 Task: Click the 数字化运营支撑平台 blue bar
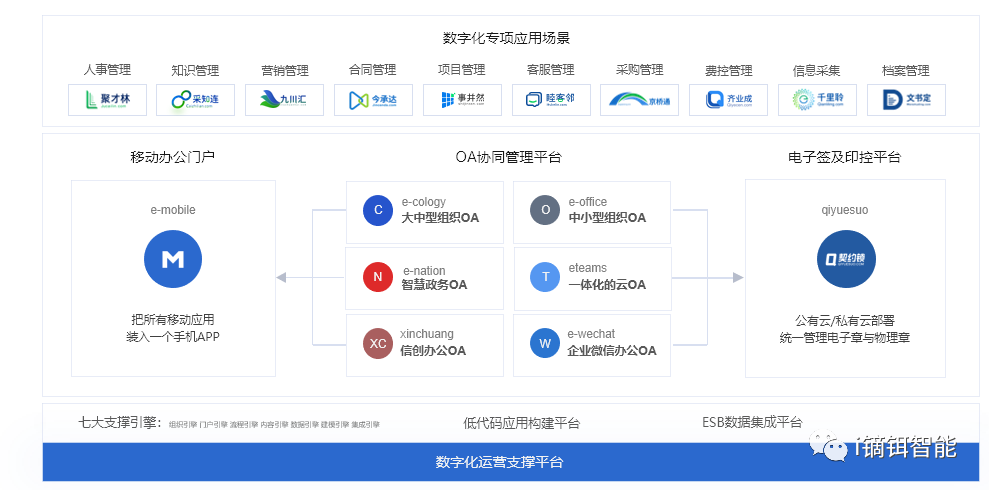coord(499,462)
